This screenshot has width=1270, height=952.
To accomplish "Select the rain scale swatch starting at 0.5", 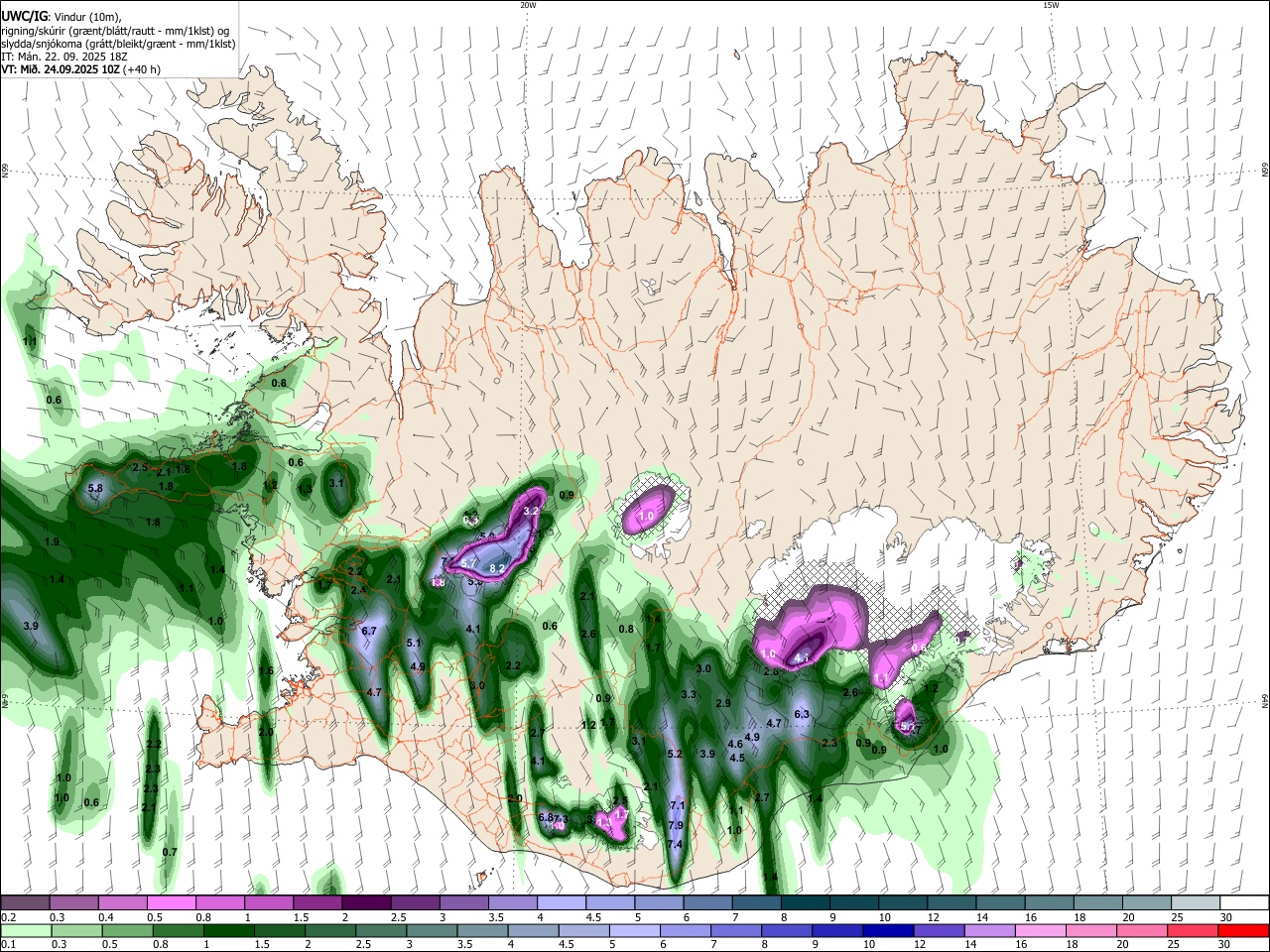I will coord(126,930).
